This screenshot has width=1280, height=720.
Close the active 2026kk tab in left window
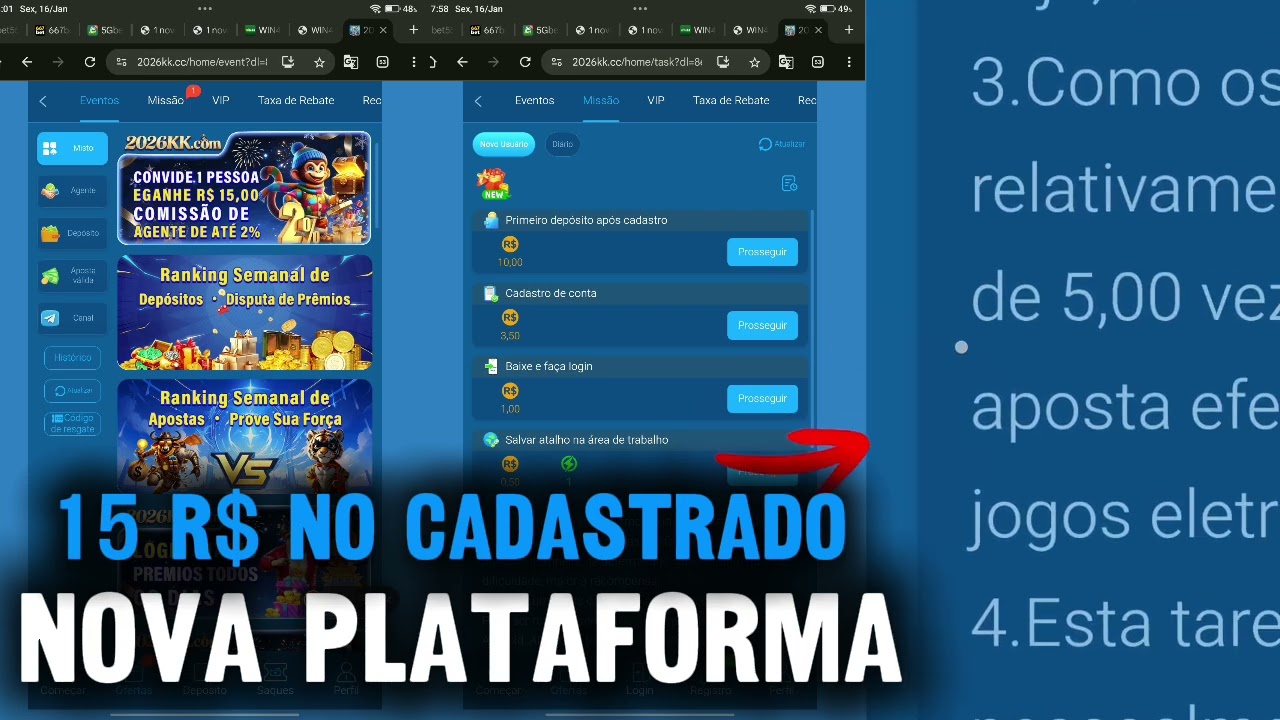click(x=384, y=30)
